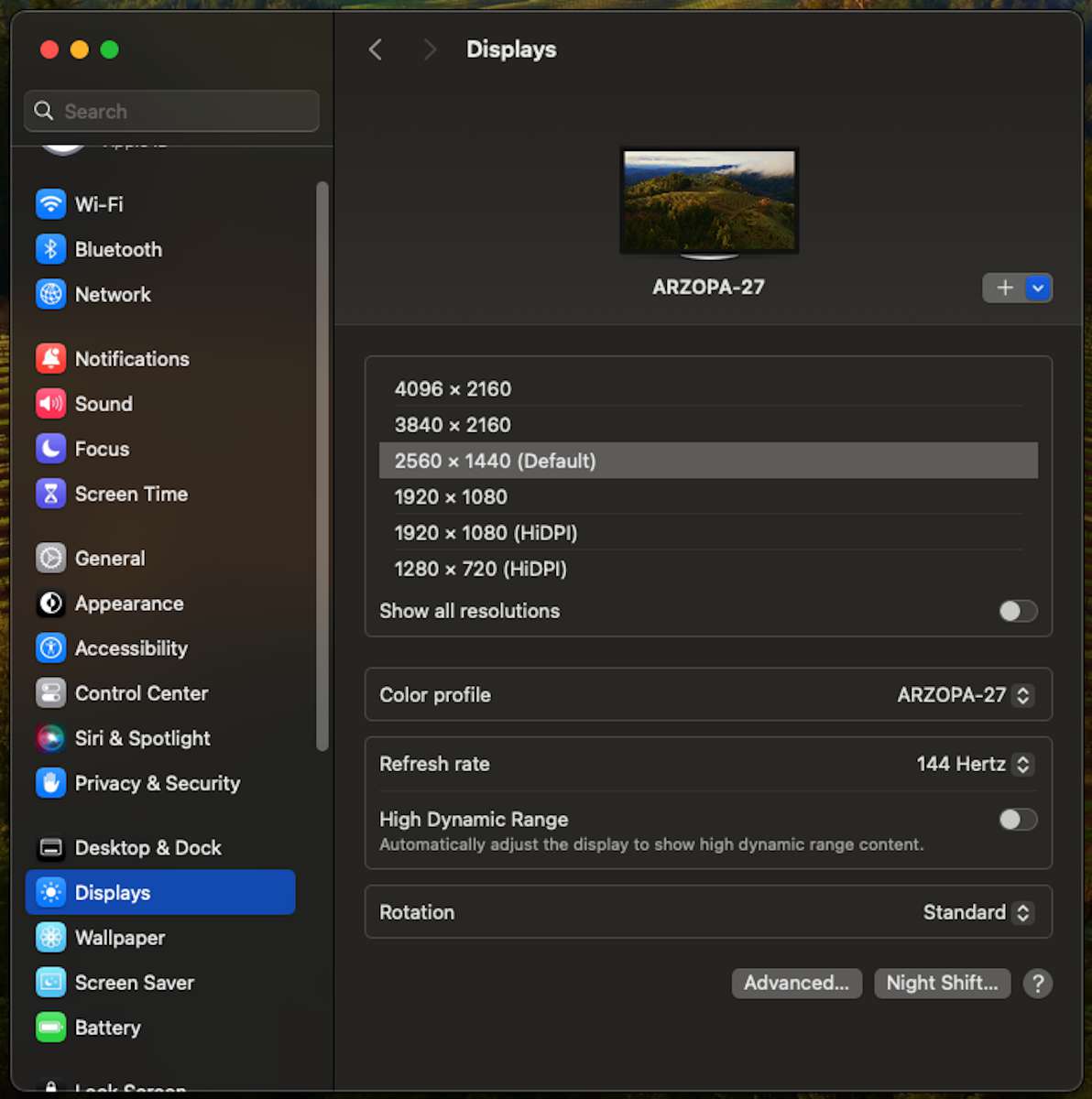The width and height of the screenshot is (1092, 1099).
Task: Open the Color profile dropdown
Action: (1022, 694)
